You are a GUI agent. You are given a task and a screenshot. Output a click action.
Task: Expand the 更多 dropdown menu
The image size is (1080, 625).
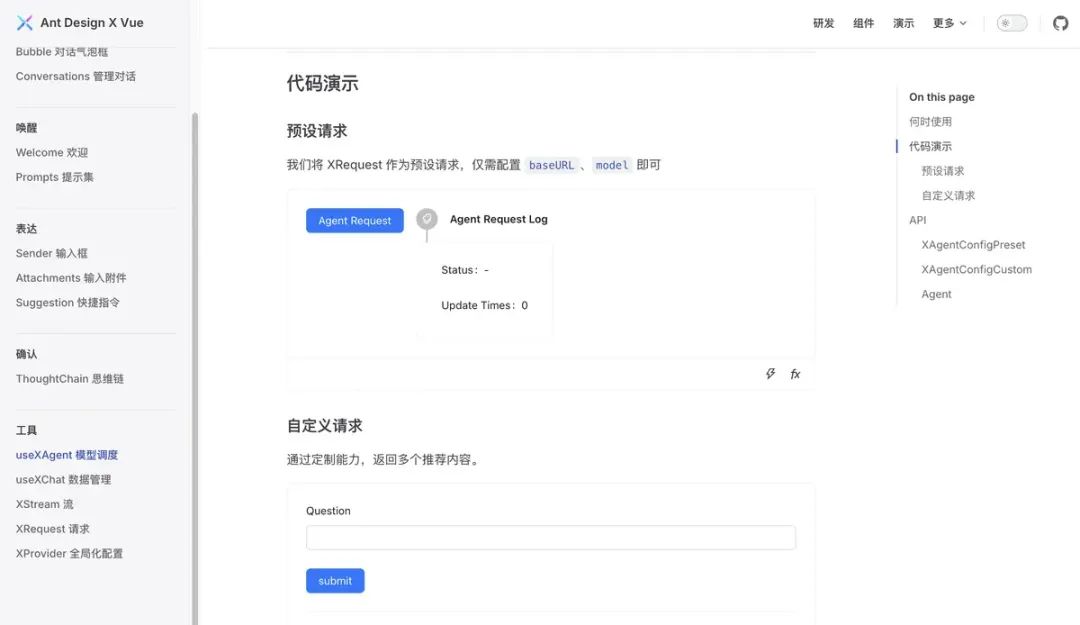(x=949, y=23)
